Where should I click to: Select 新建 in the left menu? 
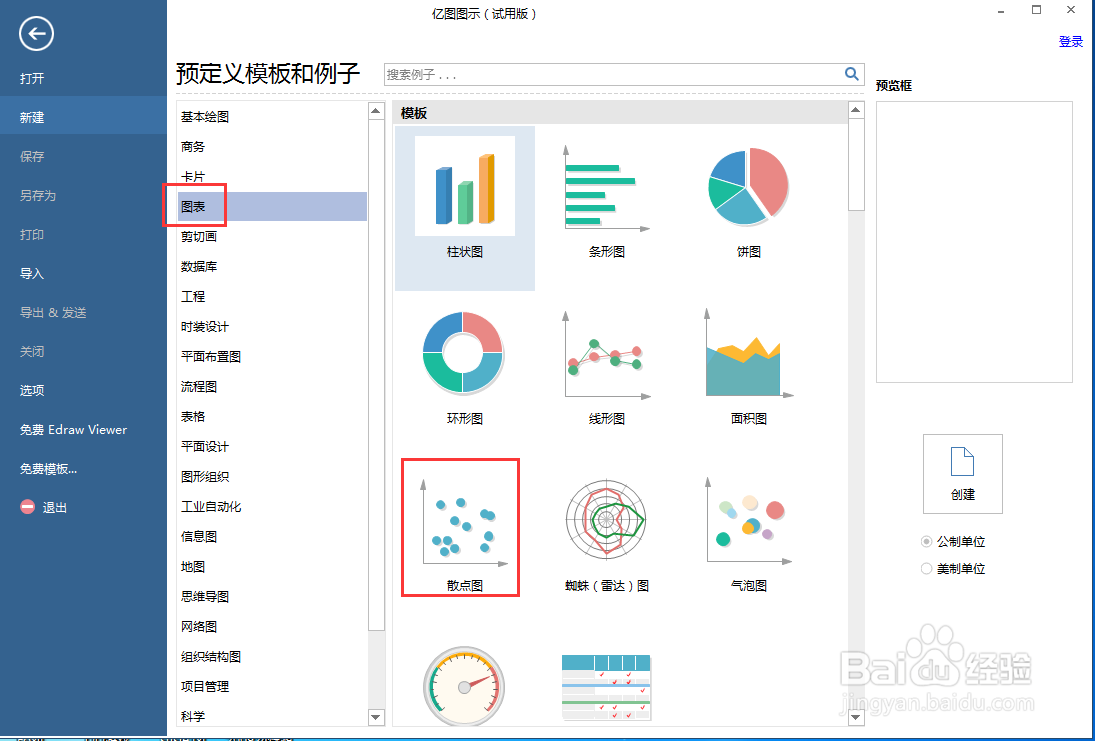tap(83, 117)
